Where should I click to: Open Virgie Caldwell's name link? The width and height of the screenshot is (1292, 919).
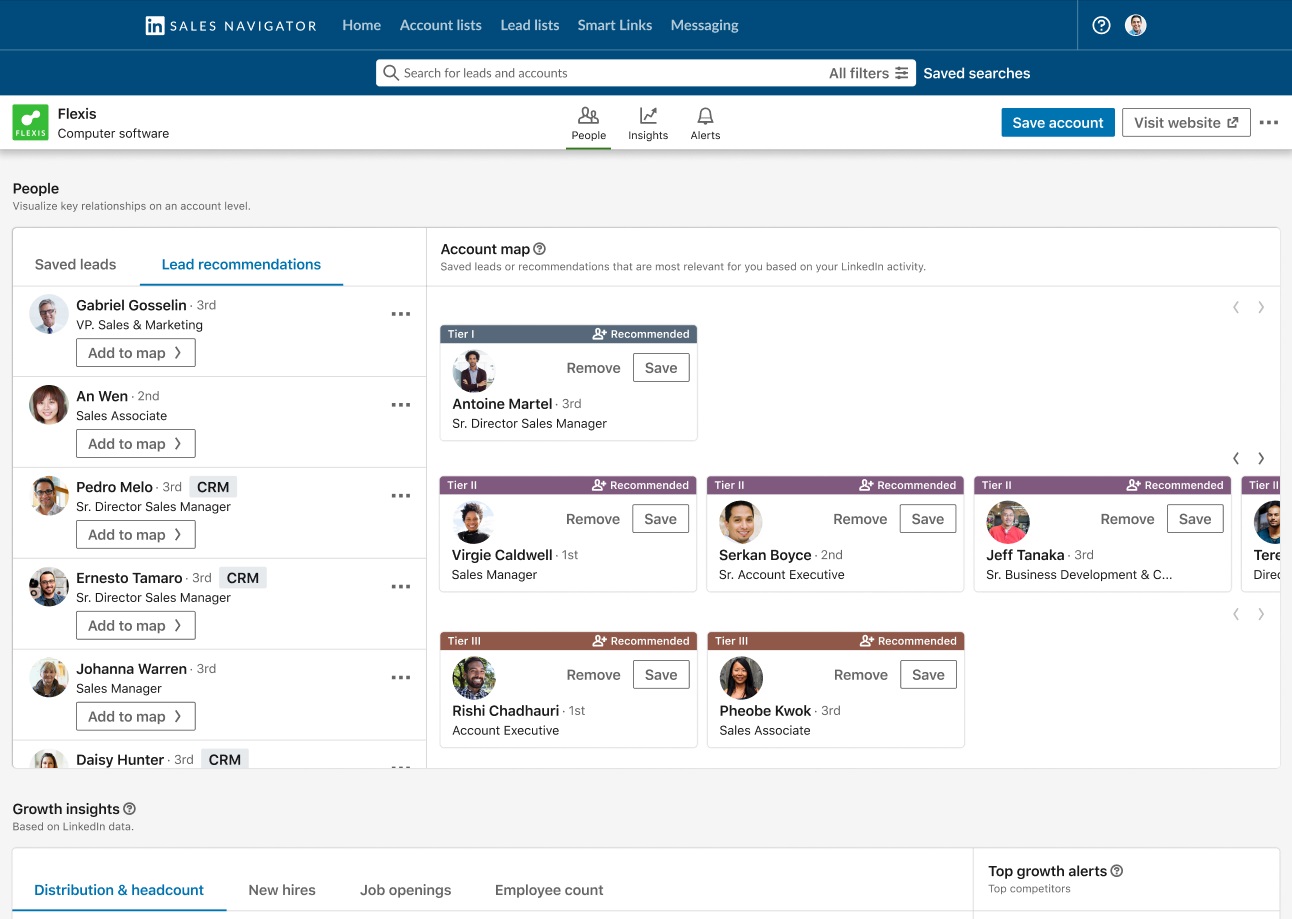click(x=502, y=555)
